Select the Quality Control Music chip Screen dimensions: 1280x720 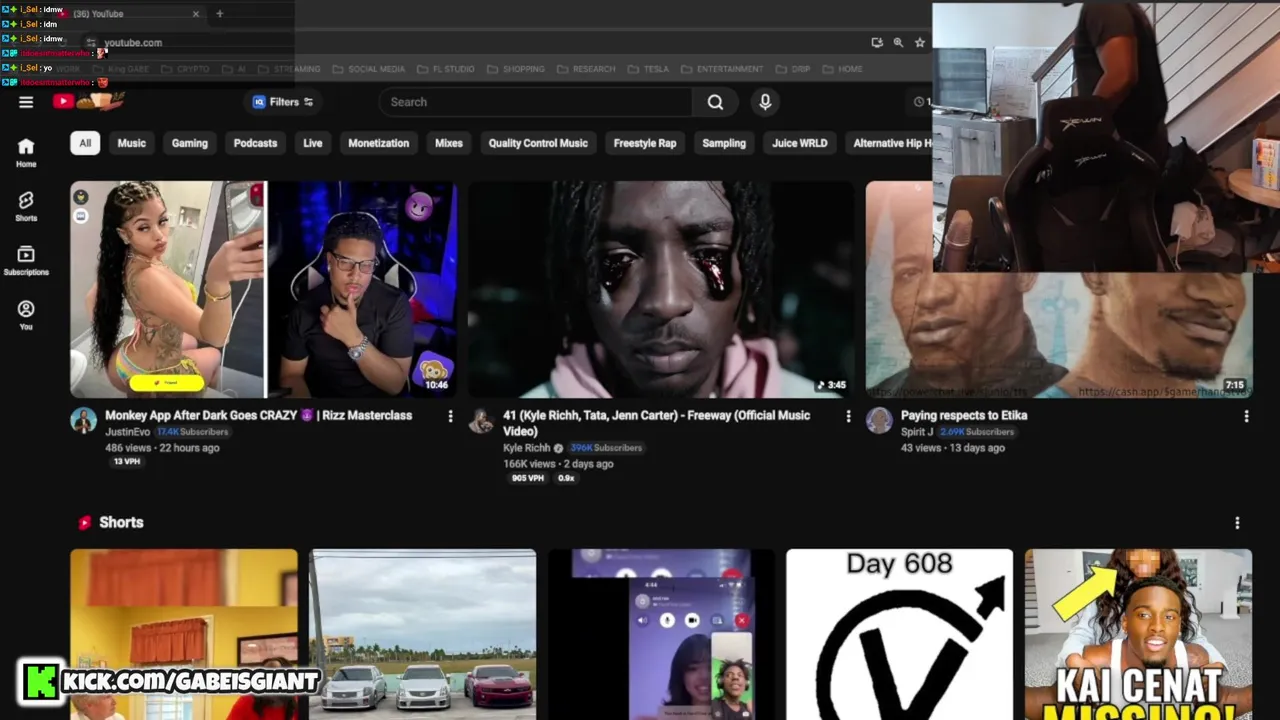click(x=538, y=143)
